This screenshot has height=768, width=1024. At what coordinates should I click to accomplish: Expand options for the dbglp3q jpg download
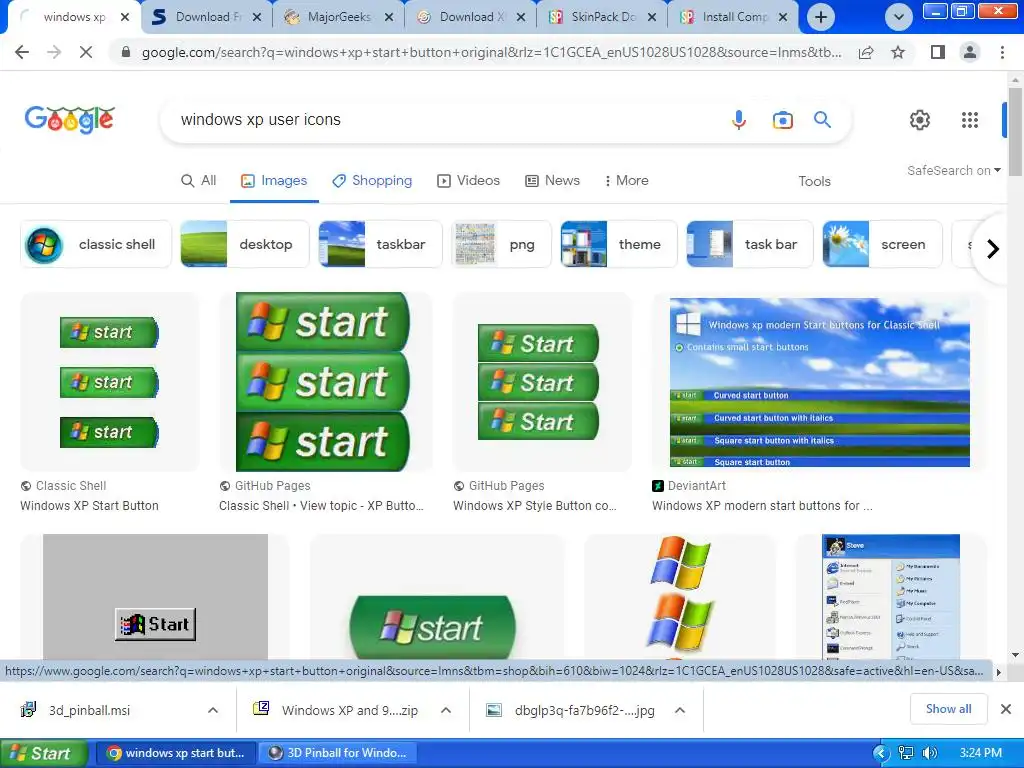pos(680,710)
